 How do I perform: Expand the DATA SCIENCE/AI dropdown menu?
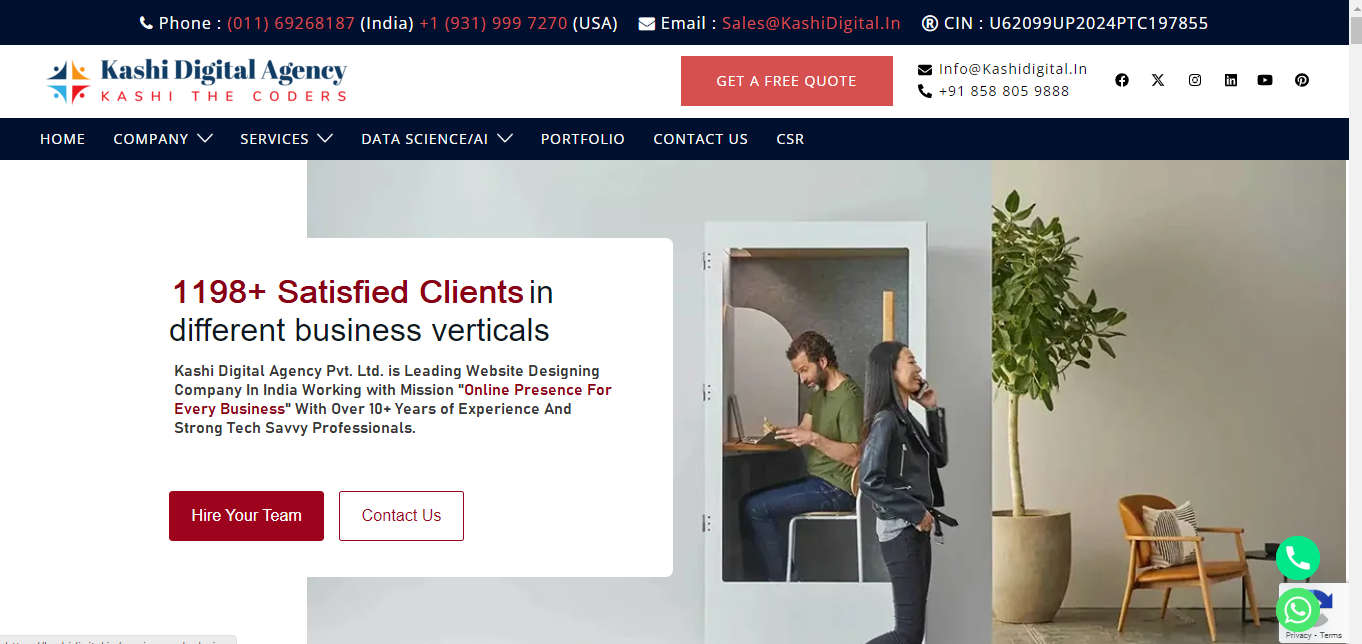(x=437, y=139)
